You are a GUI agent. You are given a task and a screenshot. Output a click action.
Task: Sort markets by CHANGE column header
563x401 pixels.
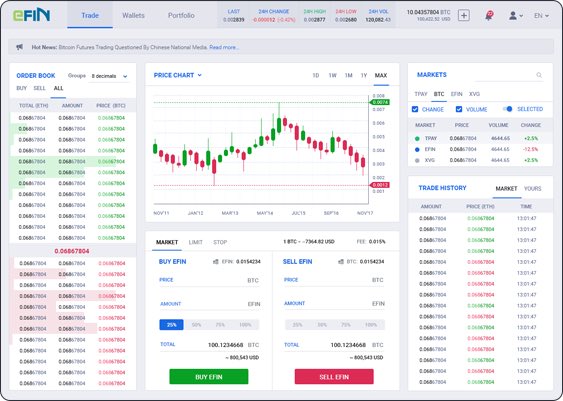pos(531,125)
